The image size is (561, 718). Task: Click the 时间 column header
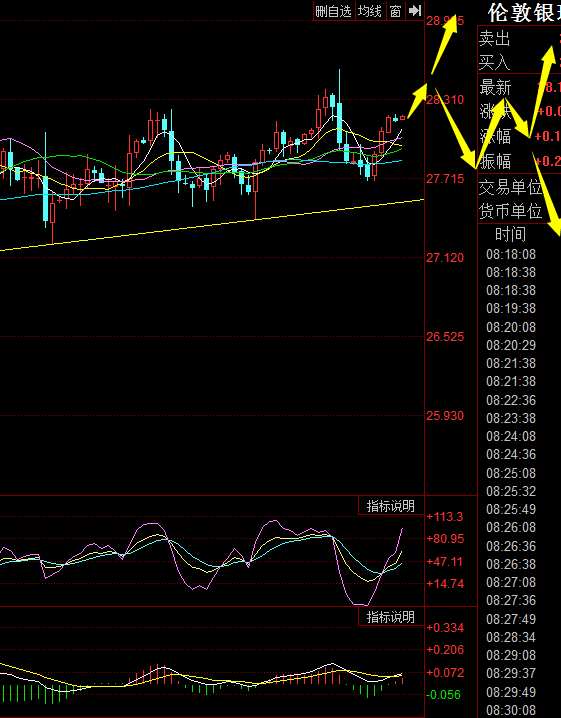tap(510, 234)
